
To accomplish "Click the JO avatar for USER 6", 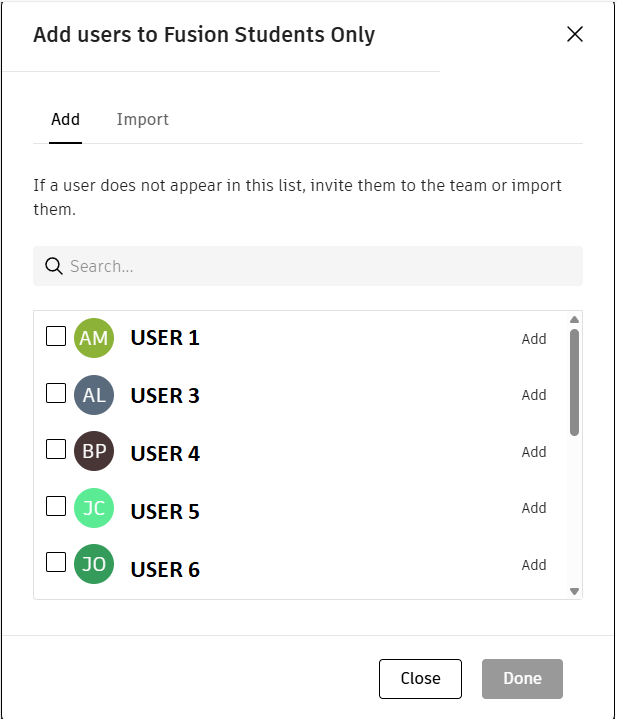I will (94, 565).
